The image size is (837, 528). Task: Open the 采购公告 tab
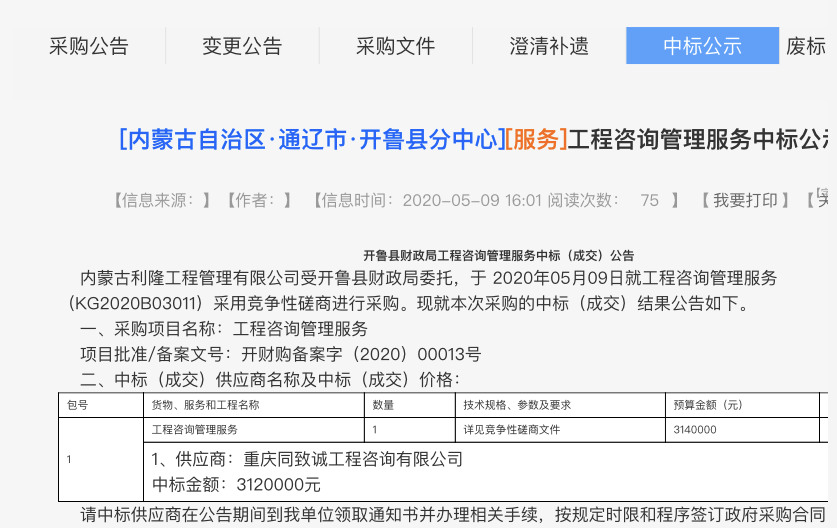[89, 46]
